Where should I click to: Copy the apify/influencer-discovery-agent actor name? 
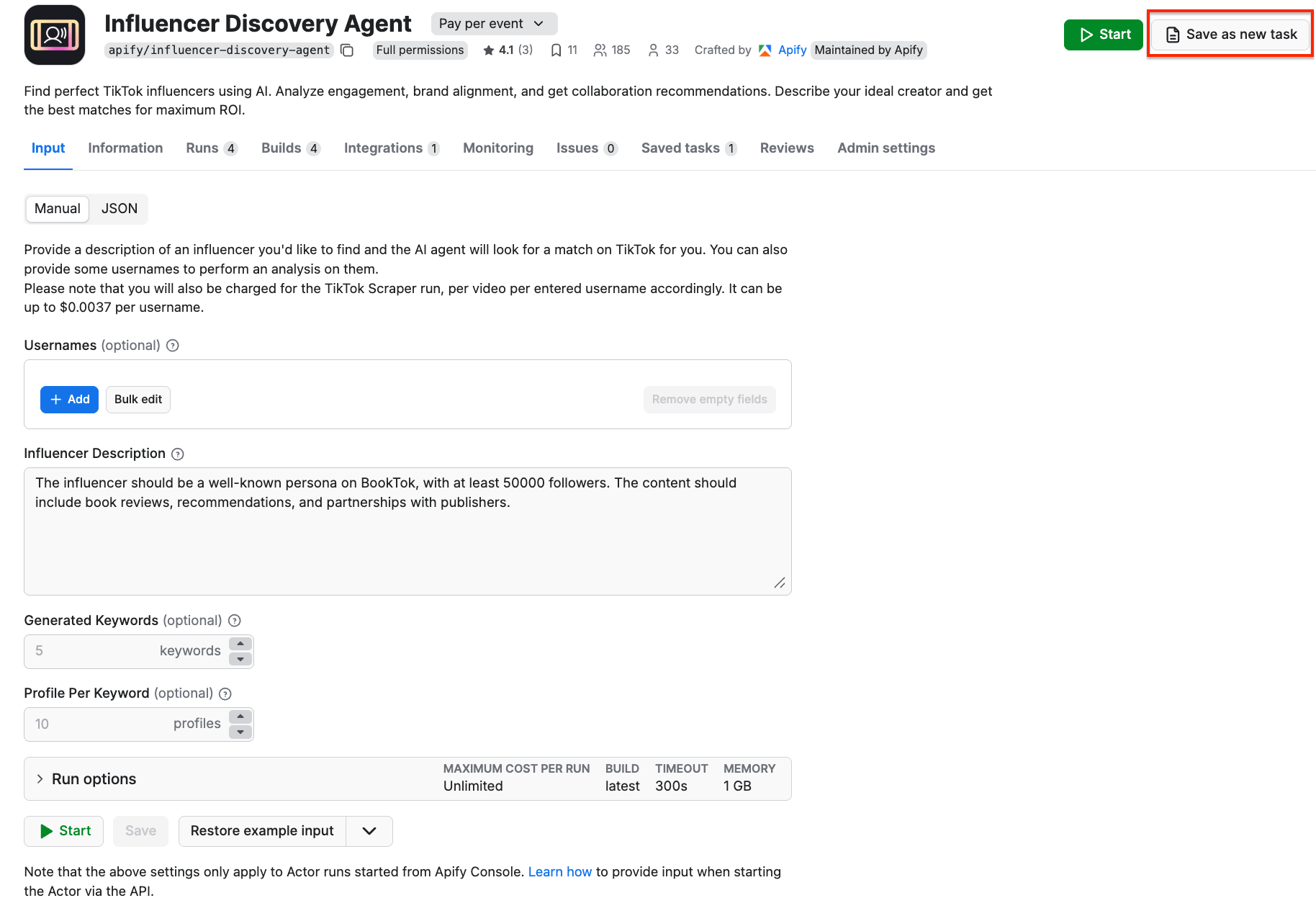click(x=347, y=50)
